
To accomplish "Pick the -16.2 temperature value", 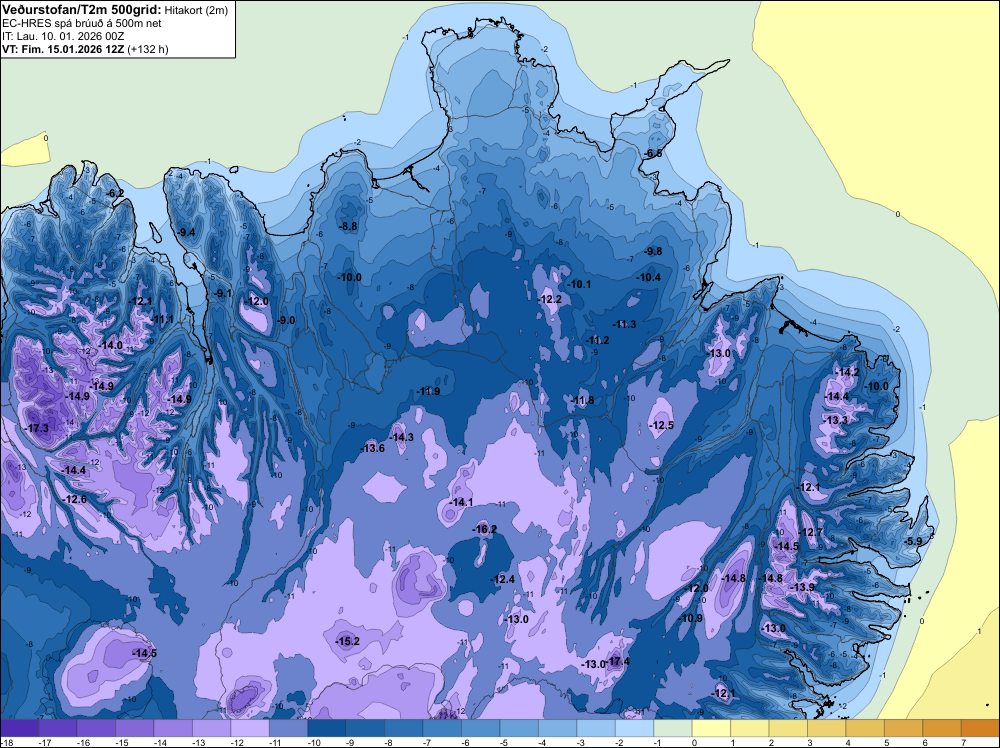I will tap(484, 529).
